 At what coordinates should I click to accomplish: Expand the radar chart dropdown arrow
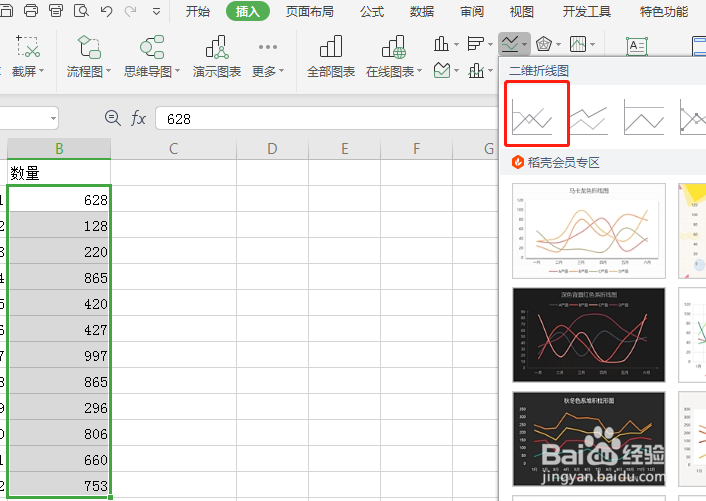click(x=558, y=44)
